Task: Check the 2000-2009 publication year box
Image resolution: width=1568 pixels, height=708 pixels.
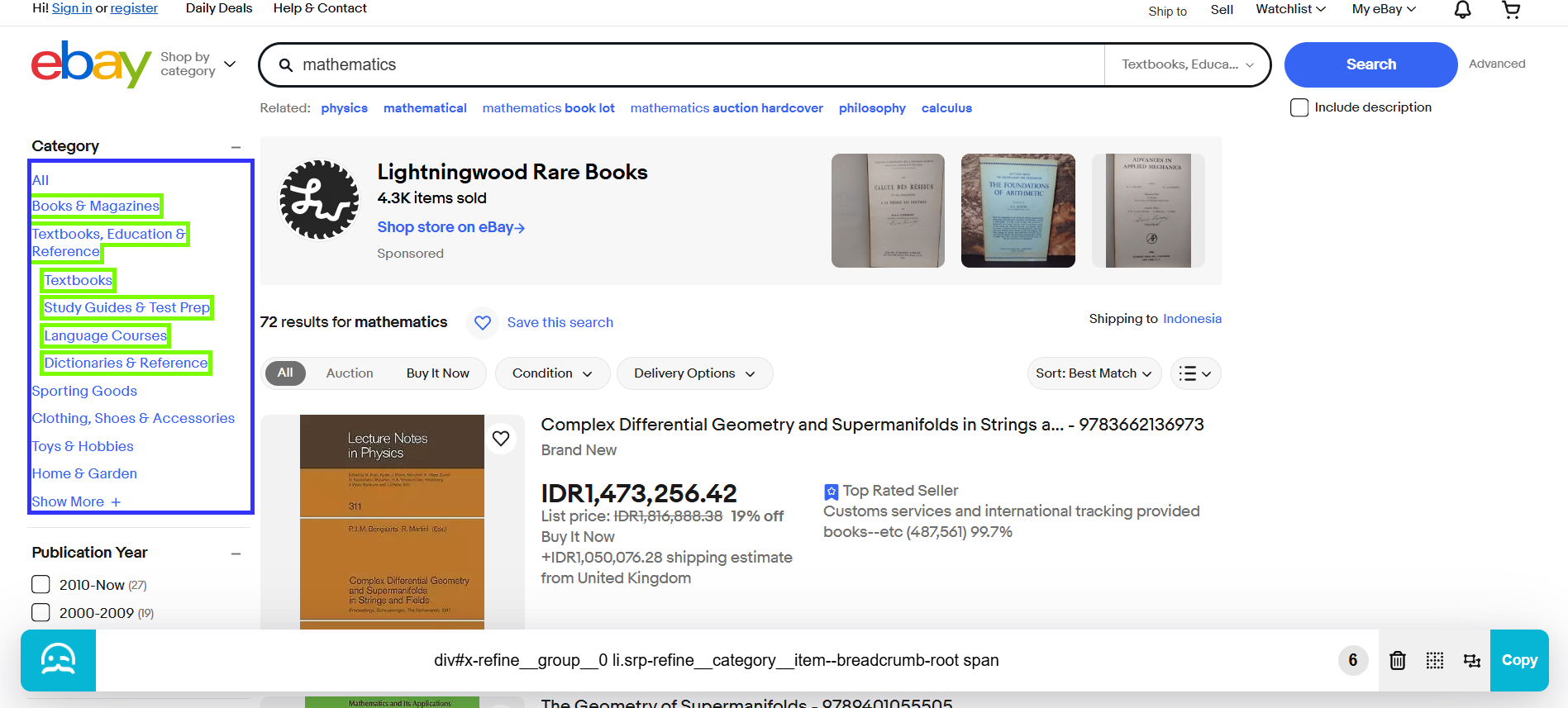Action: (x=41, y=613)
